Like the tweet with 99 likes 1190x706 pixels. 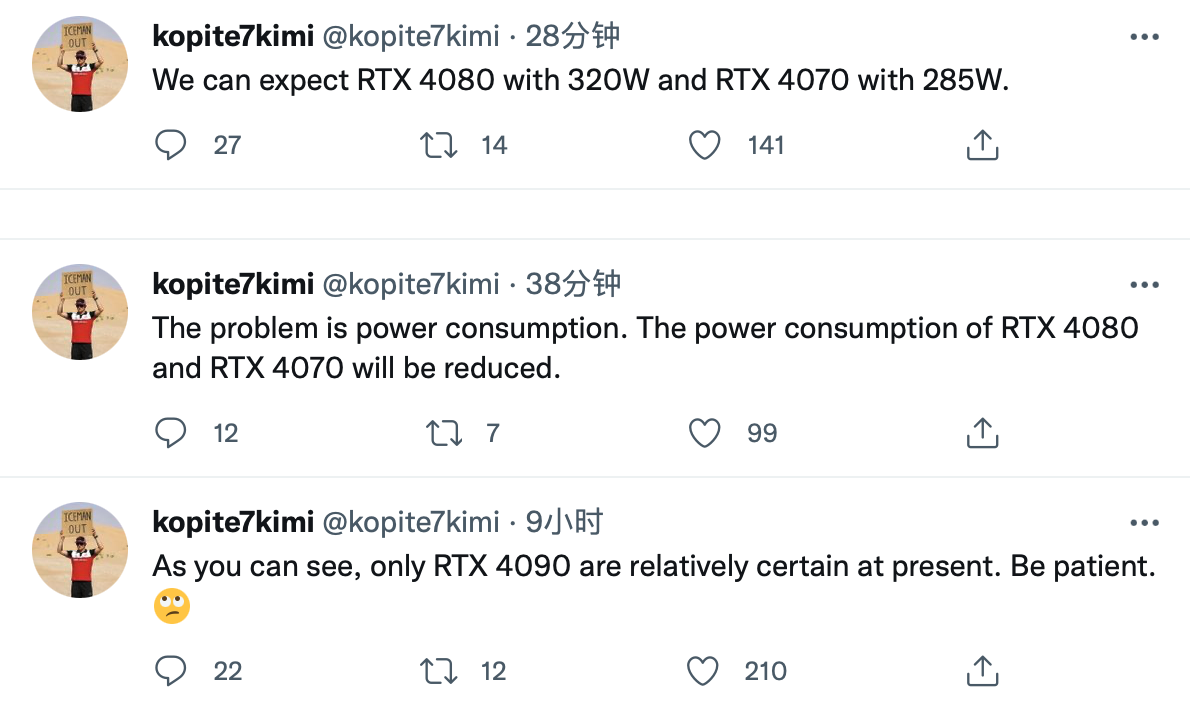(x=704, y=433)
